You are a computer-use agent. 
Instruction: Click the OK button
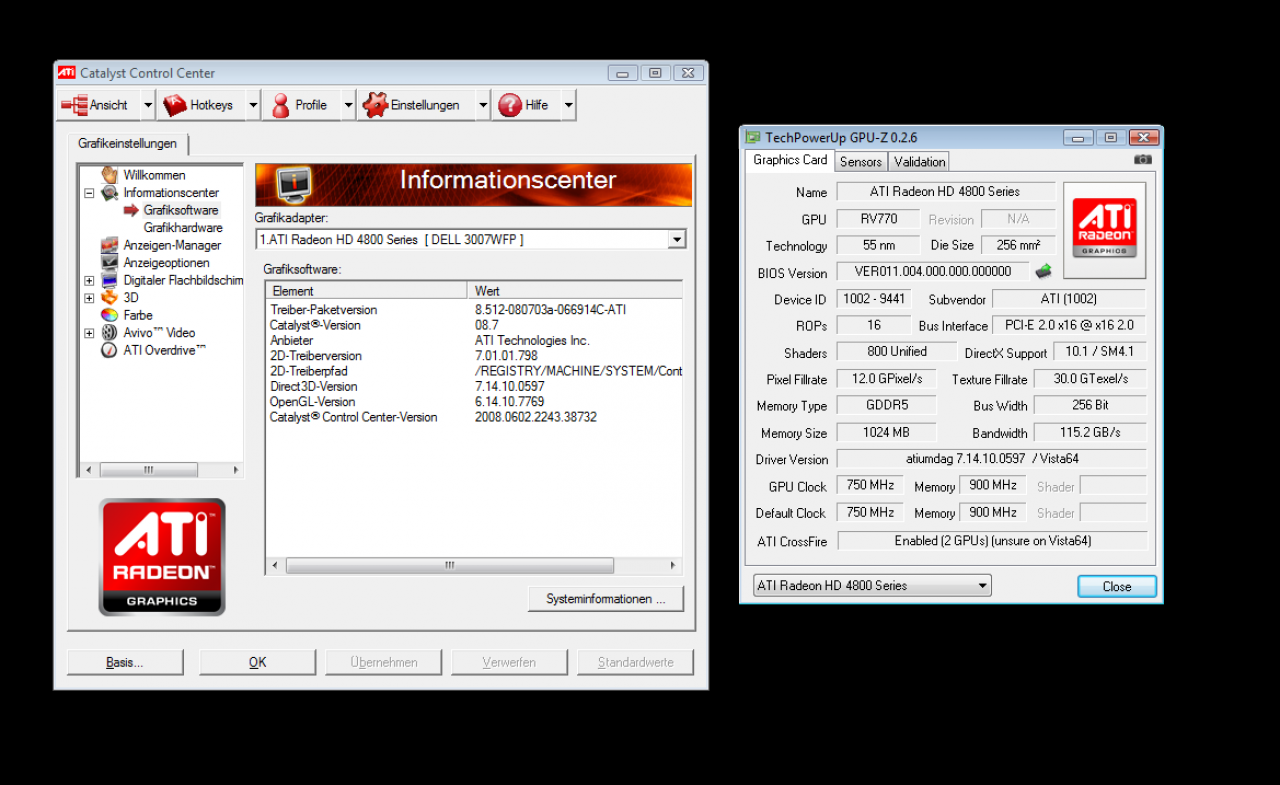pyautogui.click(x=257, y=662)
